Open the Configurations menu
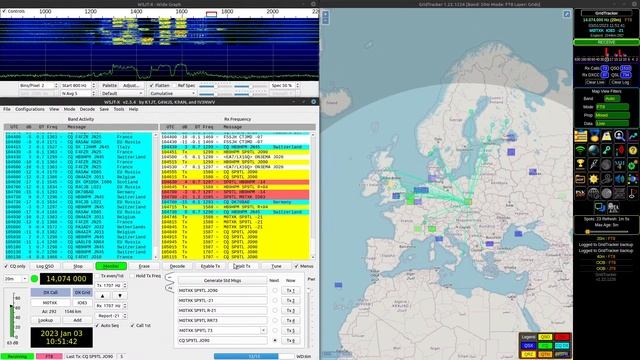This screenshot has height=360, width=640. pos(30,109)
